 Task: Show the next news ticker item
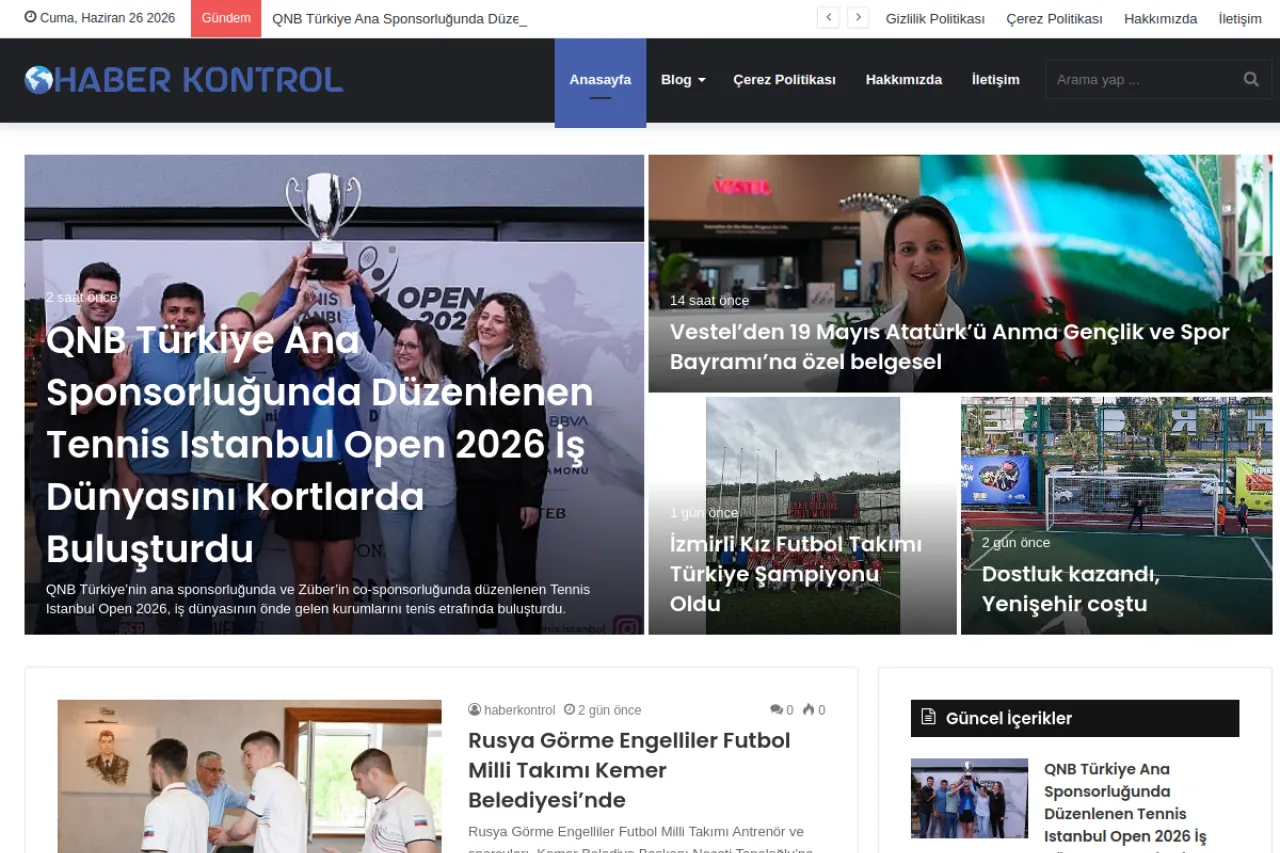[858, 18]
